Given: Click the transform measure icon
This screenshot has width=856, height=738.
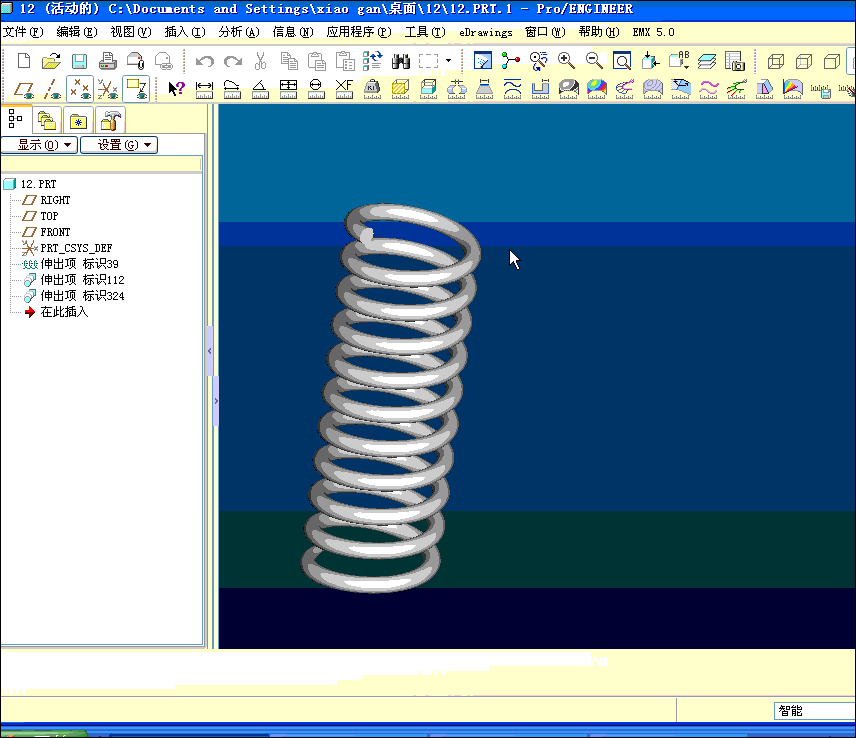Looking at the screenshot, I should pyautogui.click(x=344, y=89).
